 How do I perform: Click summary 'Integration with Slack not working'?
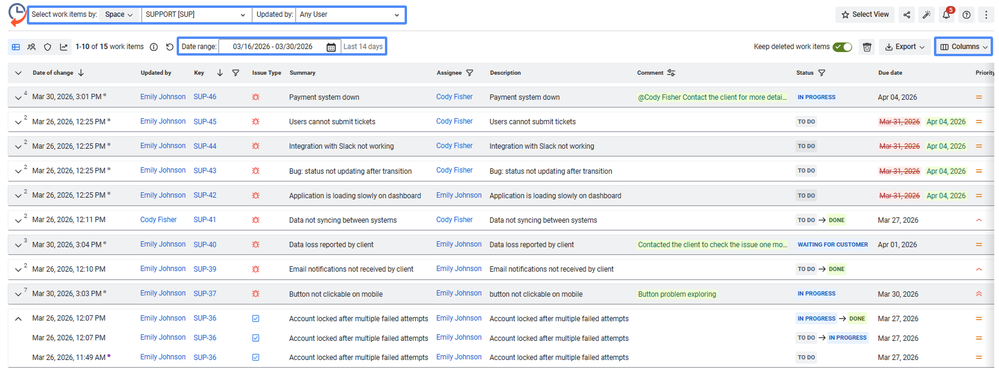click(x=341, y=146)
